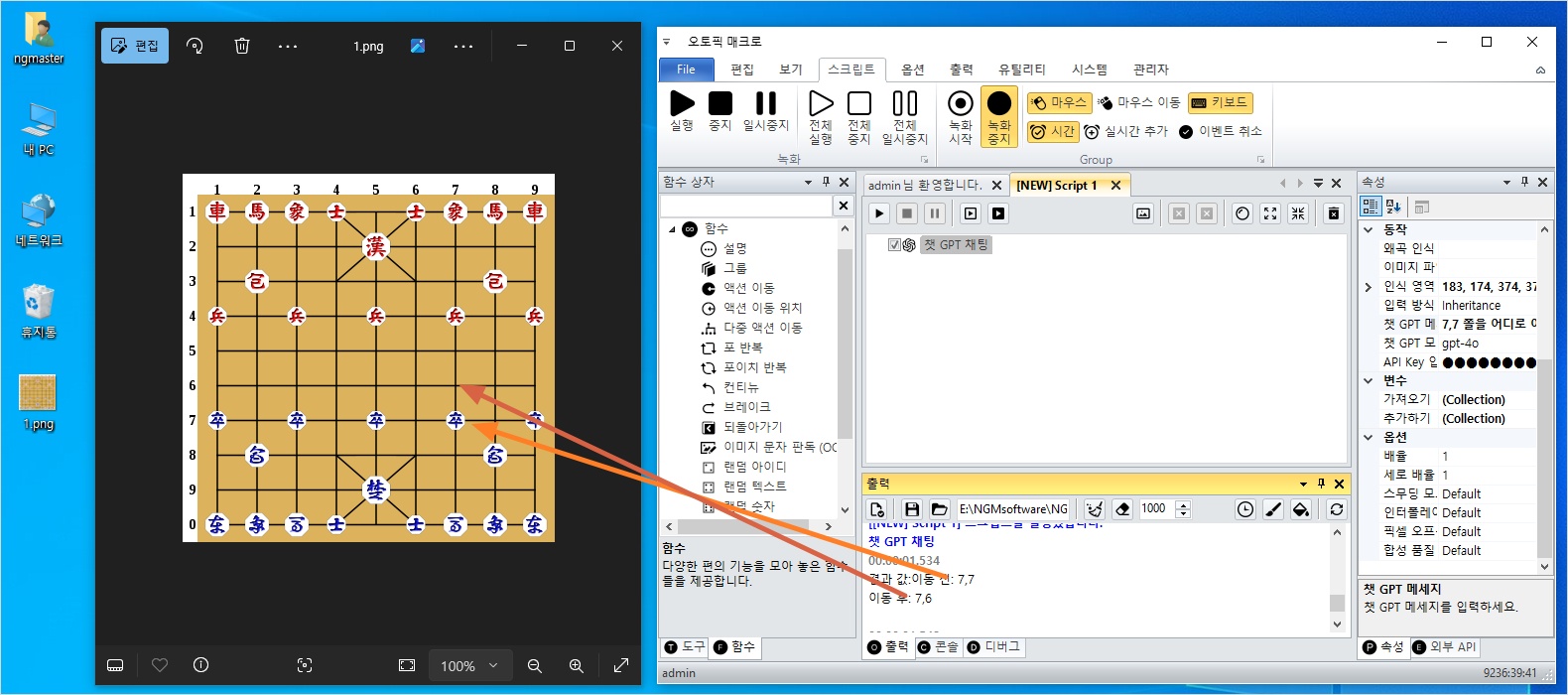
Task: Click the 중지 (Stop) icon in the ribbon
Action: [720, 103]
